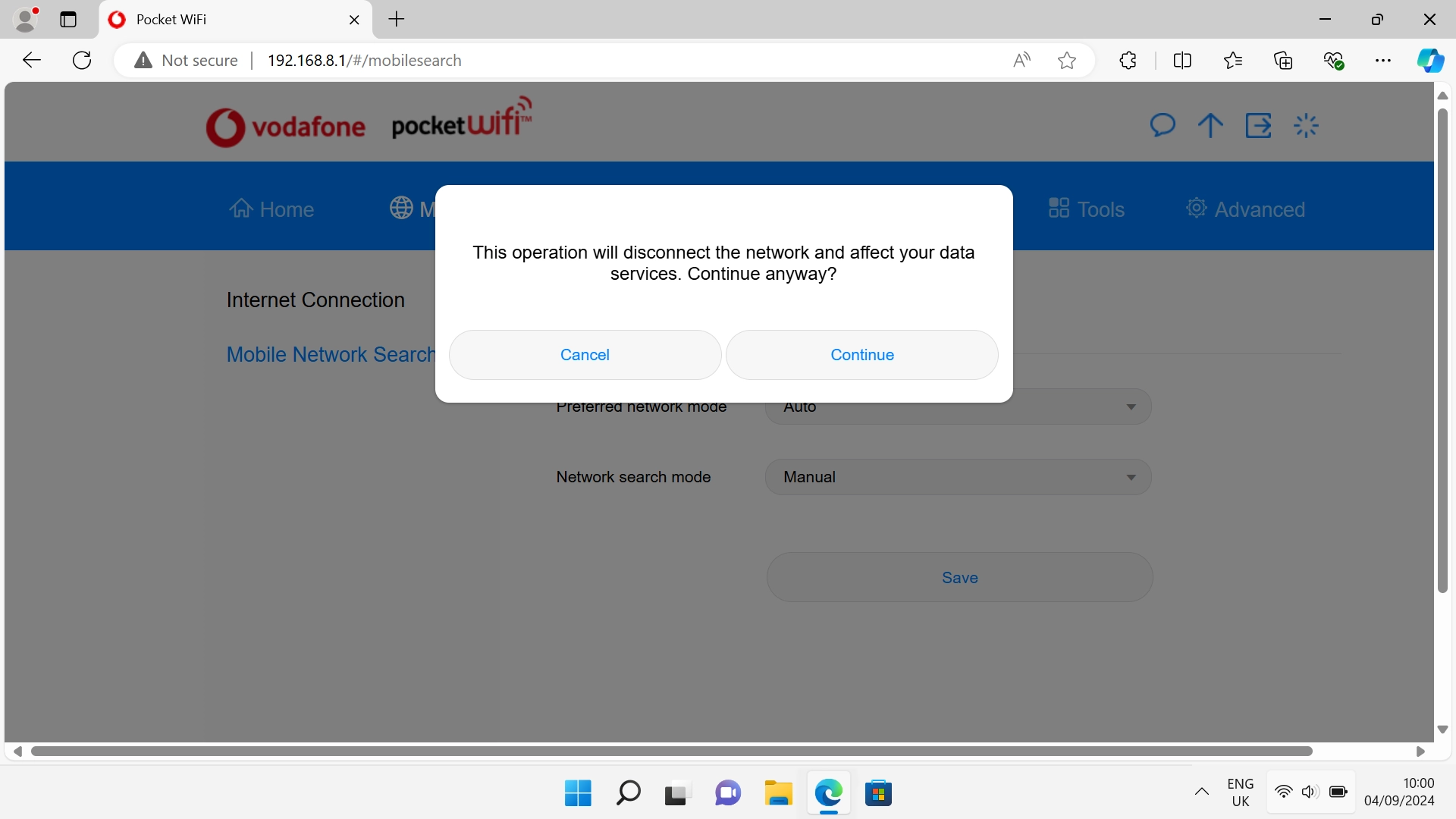Expand the hidden icons chevron in system tray
Viewport: 1456px width, 819px height.
tap(1202, 792)
